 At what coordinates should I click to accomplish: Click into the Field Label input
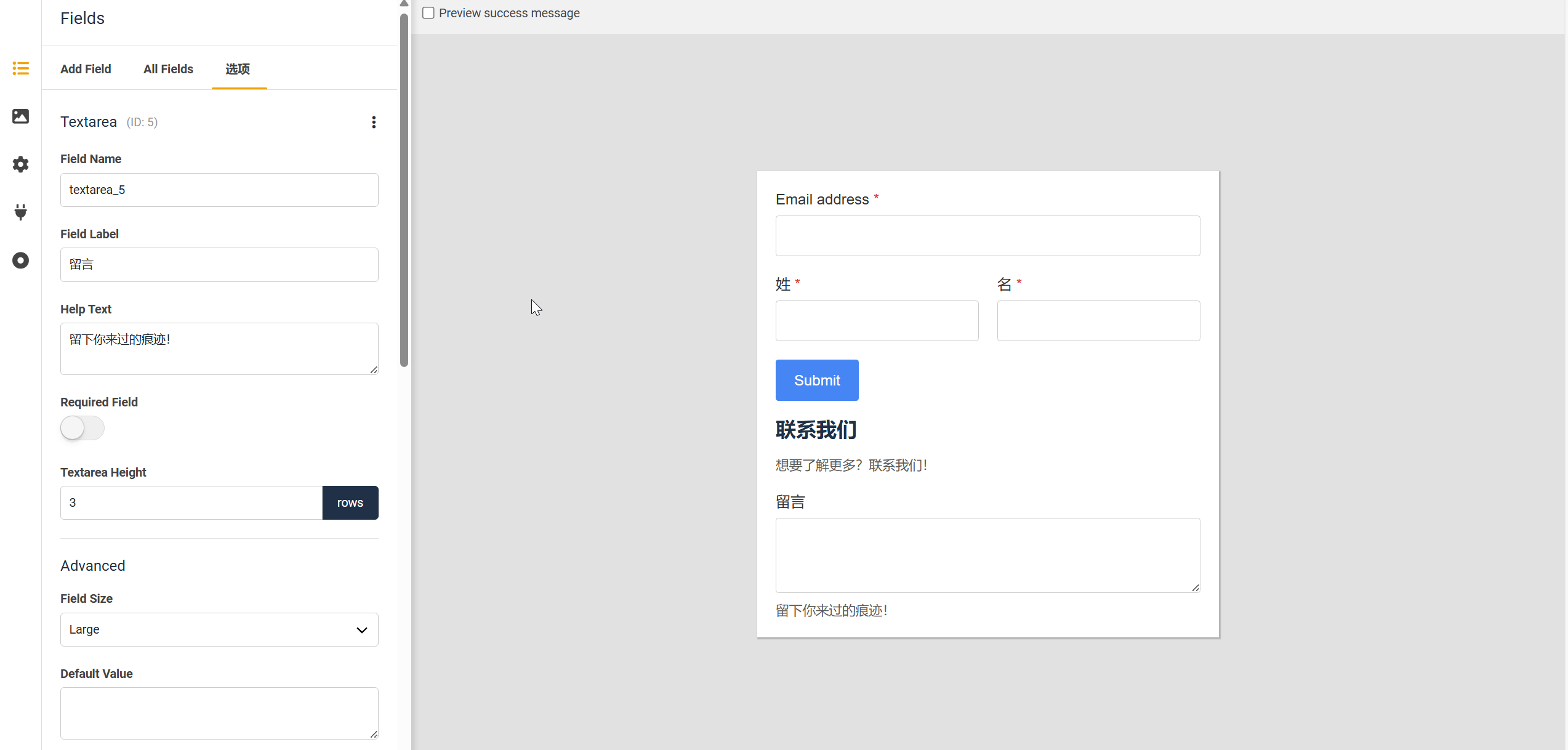click(219, 265)
